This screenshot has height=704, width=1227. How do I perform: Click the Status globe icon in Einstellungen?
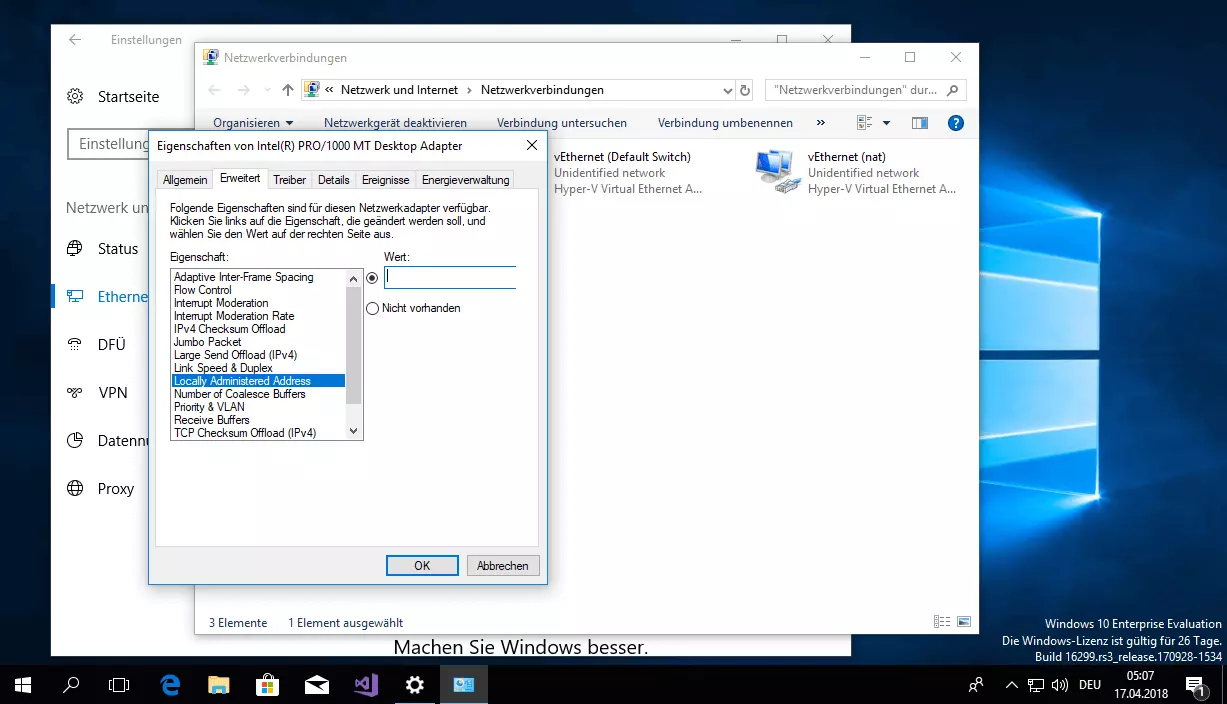coord(75,248)
